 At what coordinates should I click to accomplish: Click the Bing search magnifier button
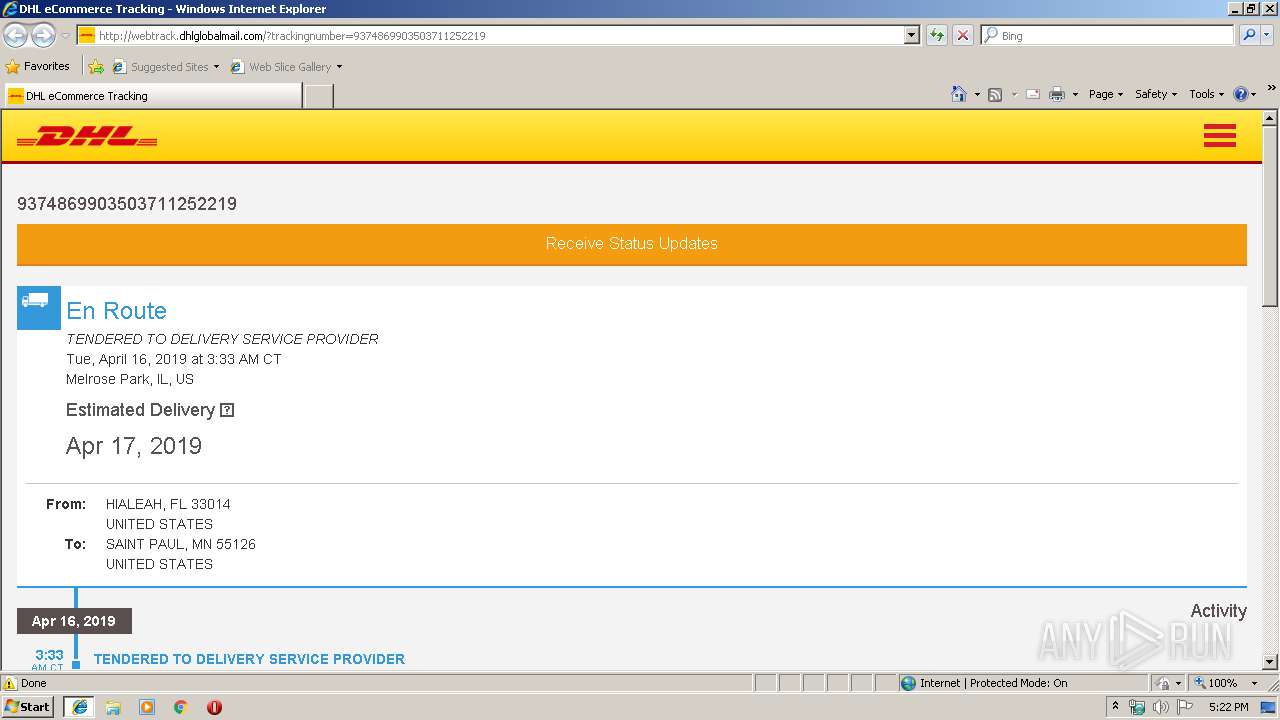click(1249, 35)
